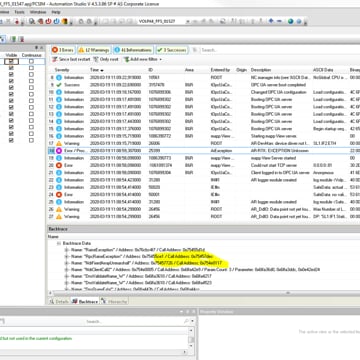Click the warning icon on log row 26
This screenshot has width=360, height=360.
59,209
